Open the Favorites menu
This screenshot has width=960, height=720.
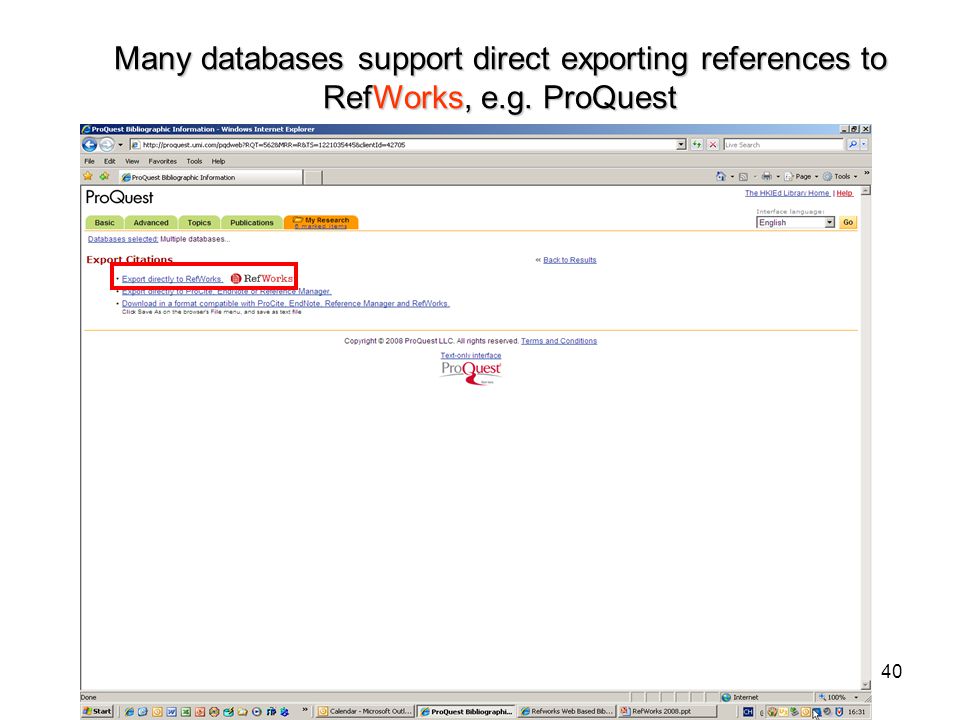162,161
